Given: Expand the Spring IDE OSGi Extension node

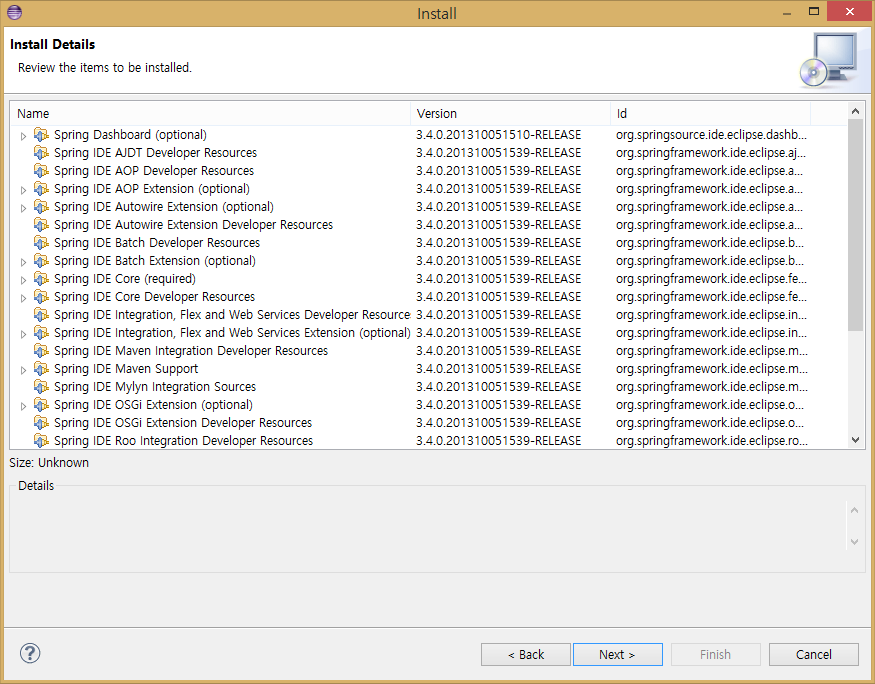Looking at the screenshot, I should tap(23, 406).
